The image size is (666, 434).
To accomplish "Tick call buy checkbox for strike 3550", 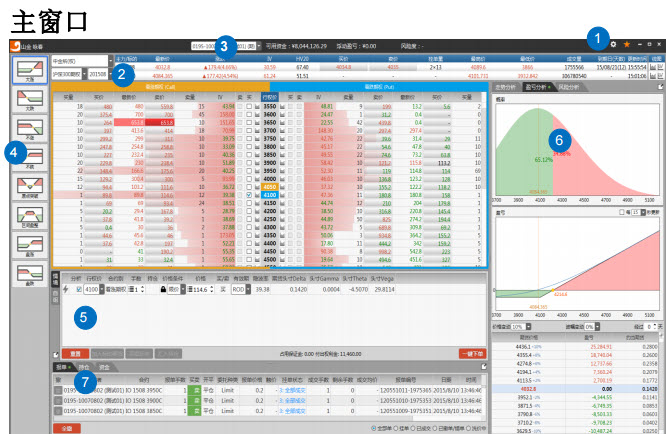I will click(x=249, y=107).
